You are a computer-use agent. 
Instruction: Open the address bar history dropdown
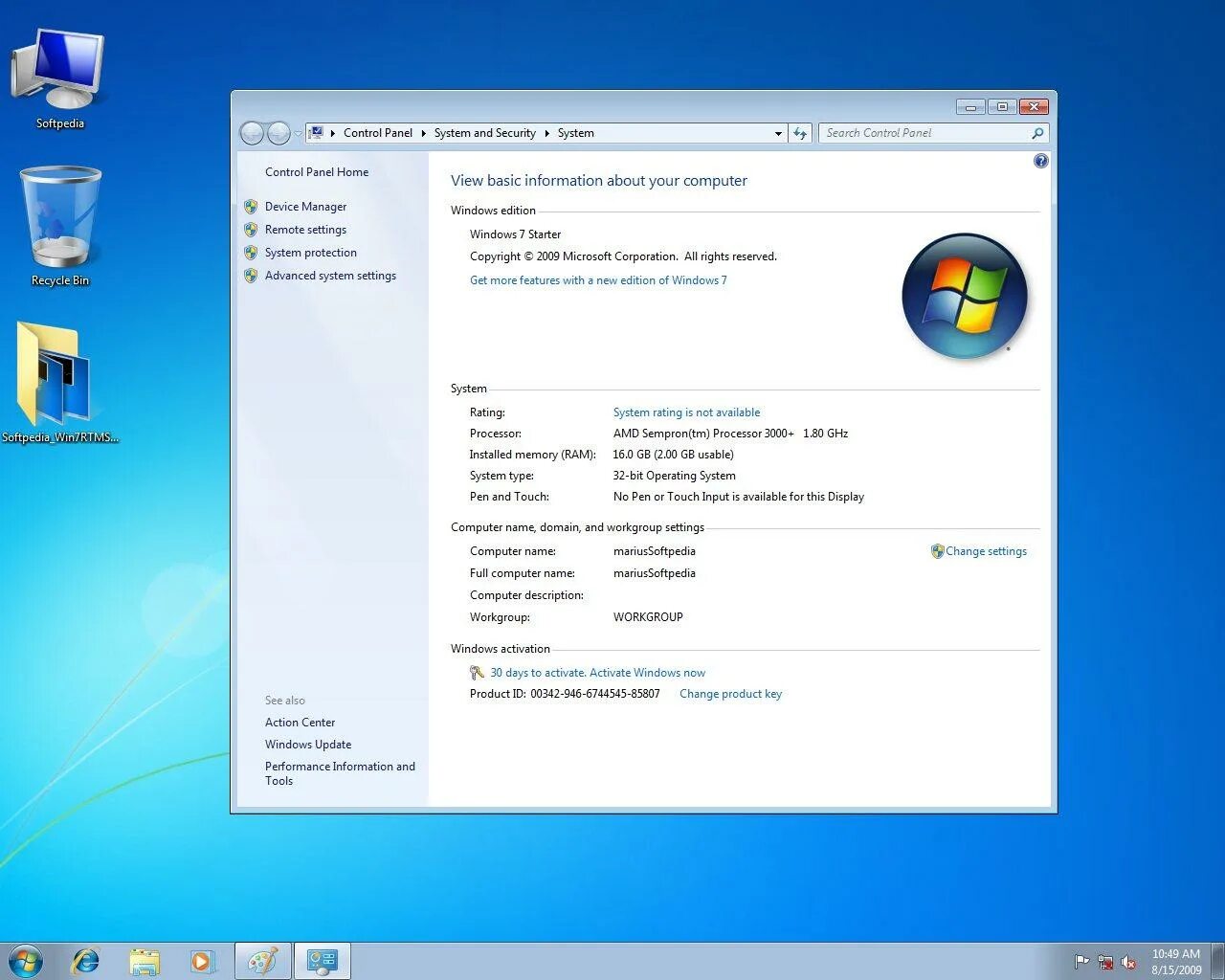[x=778, y=133]
